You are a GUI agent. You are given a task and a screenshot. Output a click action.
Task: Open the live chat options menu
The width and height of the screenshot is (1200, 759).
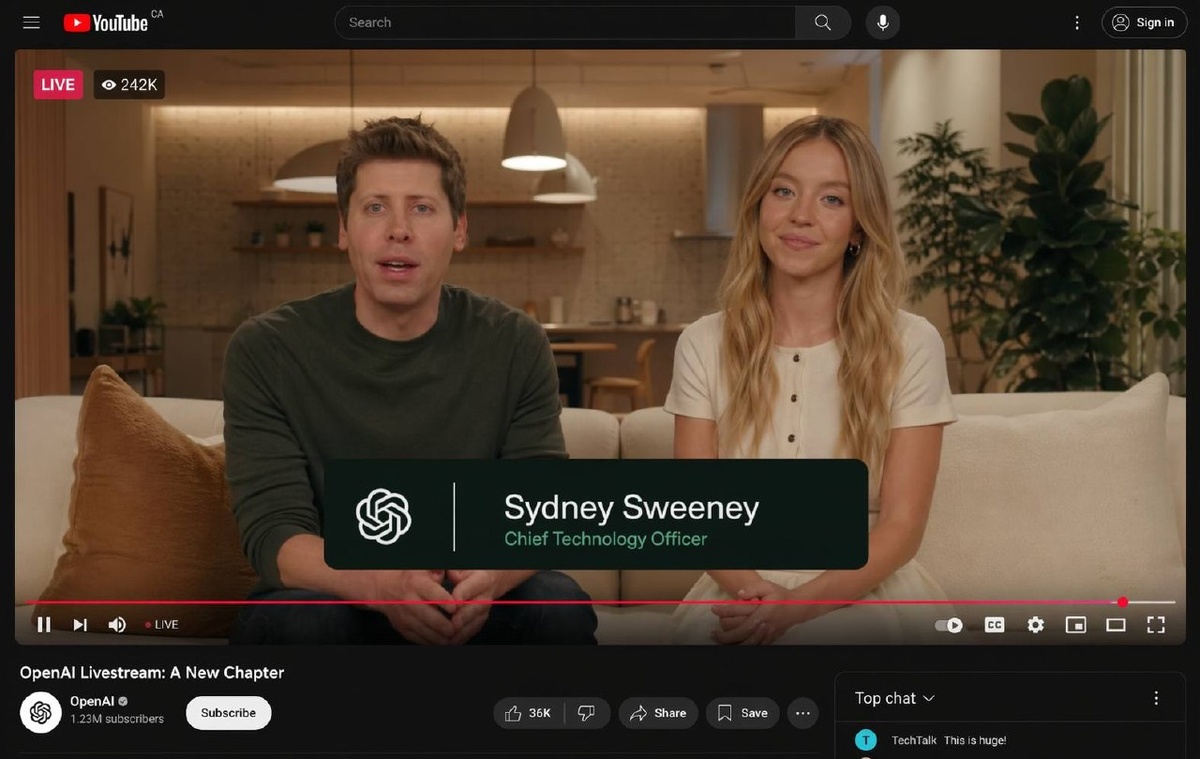pos(1156,698)
